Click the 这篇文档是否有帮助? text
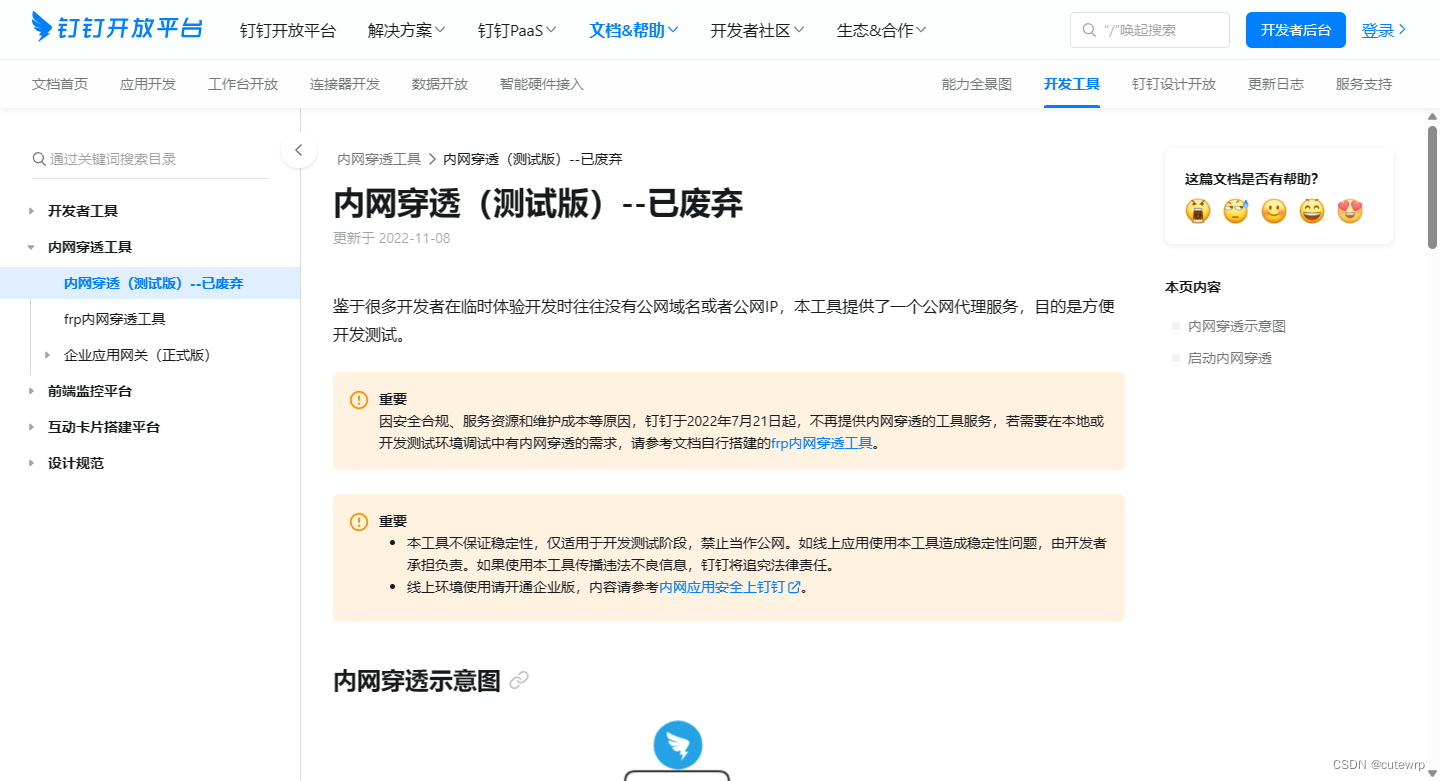 point(1251,179)
